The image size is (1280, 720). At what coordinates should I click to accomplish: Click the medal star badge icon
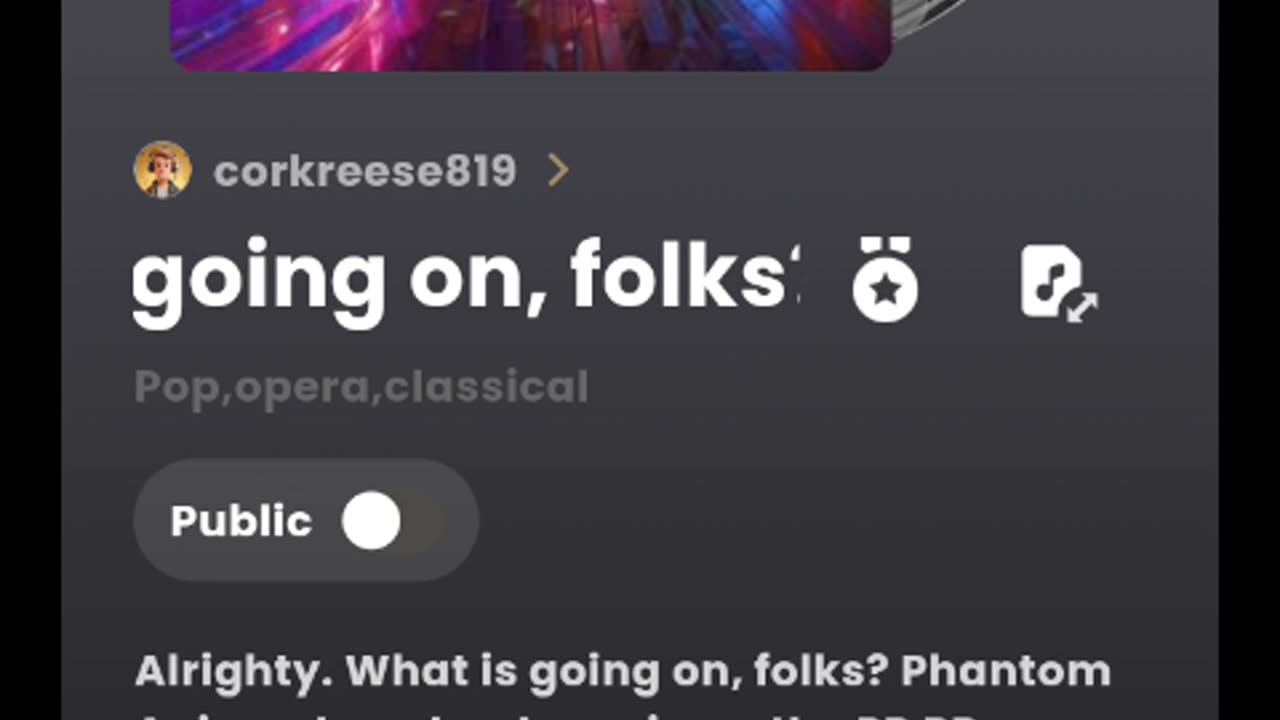pyautogui.click(x=885, y=282)
